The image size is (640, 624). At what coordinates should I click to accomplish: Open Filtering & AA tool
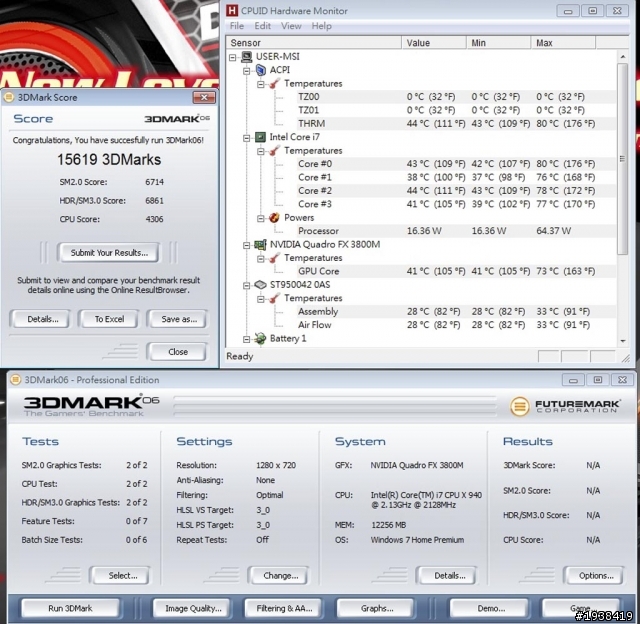tap(283, 608)
